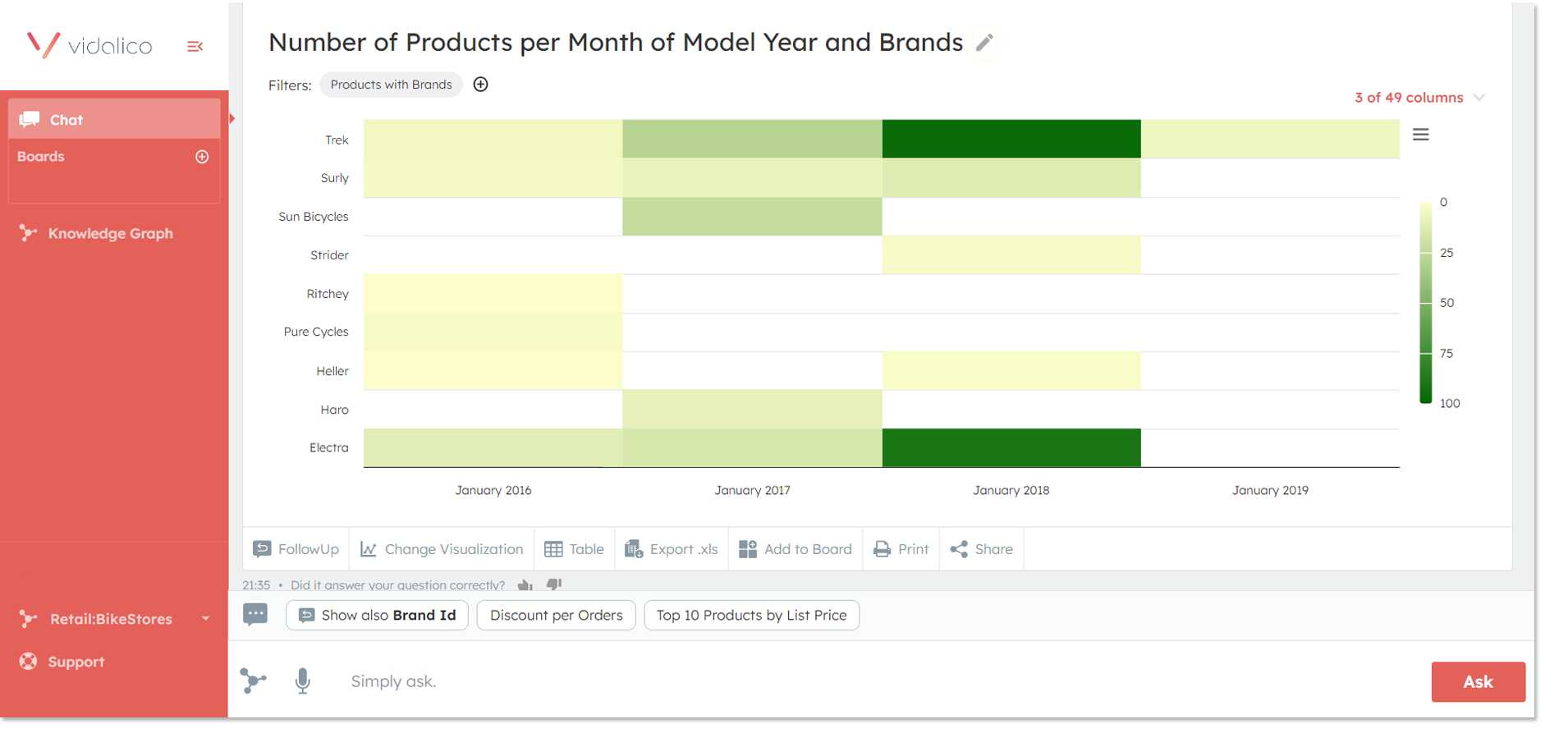This screenshot has width=1568, height=733.
Task: Open the Chat section
Action: click(x=114, y=119)
